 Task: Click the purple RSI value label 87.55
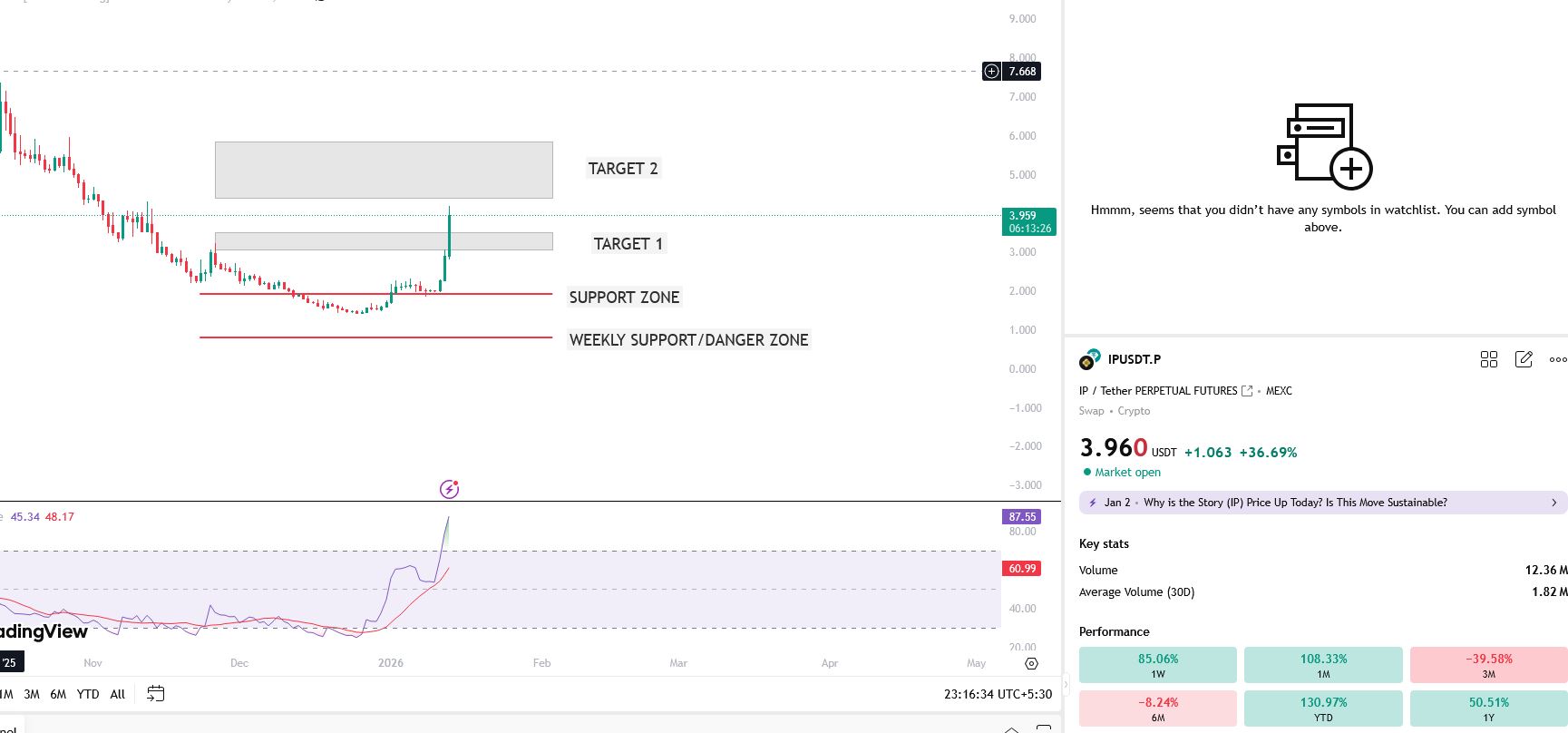coord(1021,517)
